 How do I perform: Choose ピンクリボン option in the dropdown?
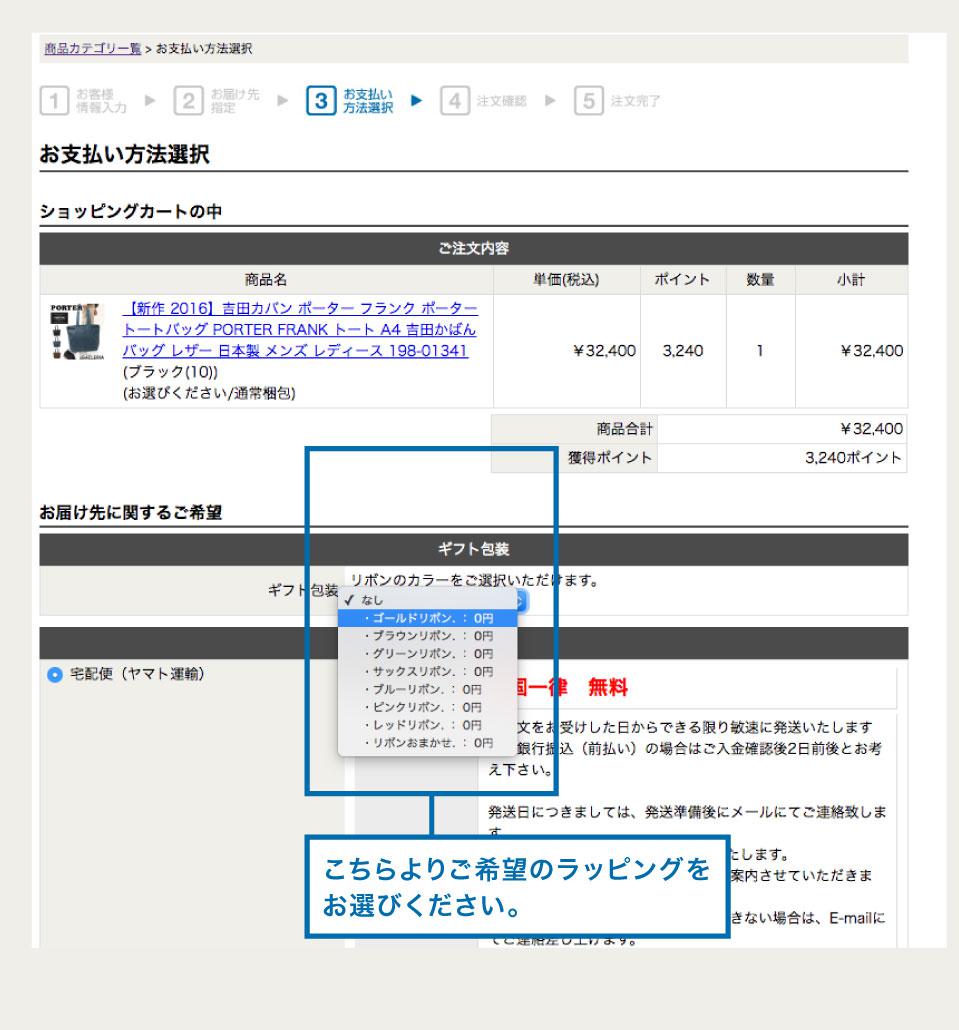coord(428,707)
